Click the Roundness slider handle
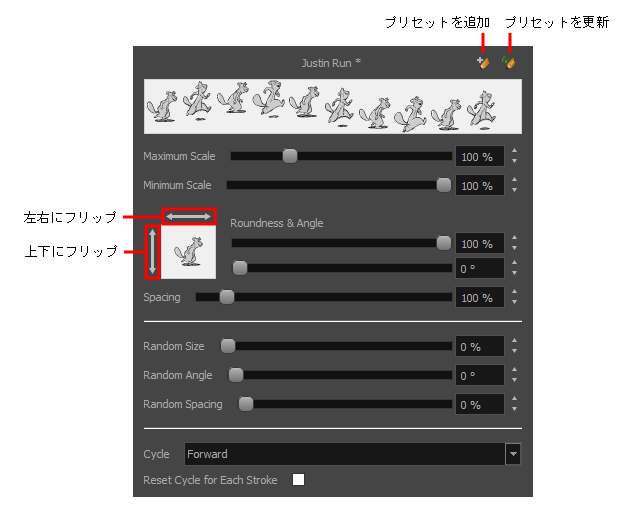Image resolution: width=635 pixels, height=507 pixels. (444, 243)
